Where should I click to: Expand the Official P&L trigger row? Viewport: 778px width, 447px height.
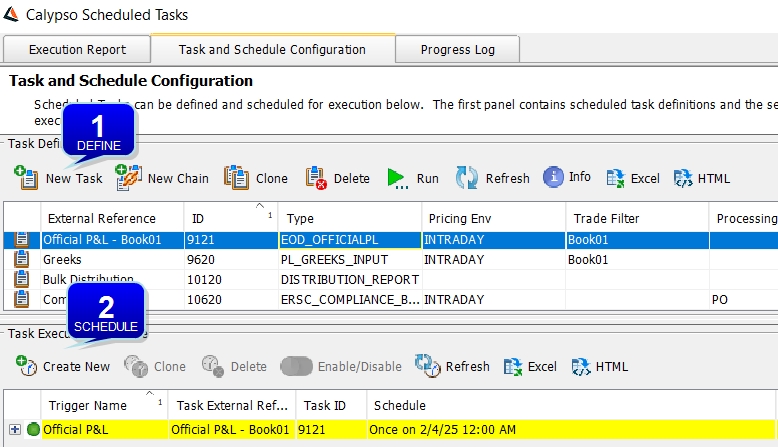click(15, 430)
